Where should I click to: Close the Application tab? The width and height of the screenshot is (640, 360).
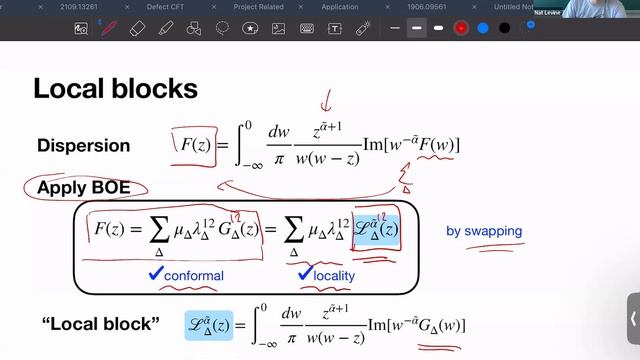tap(301, 7)
